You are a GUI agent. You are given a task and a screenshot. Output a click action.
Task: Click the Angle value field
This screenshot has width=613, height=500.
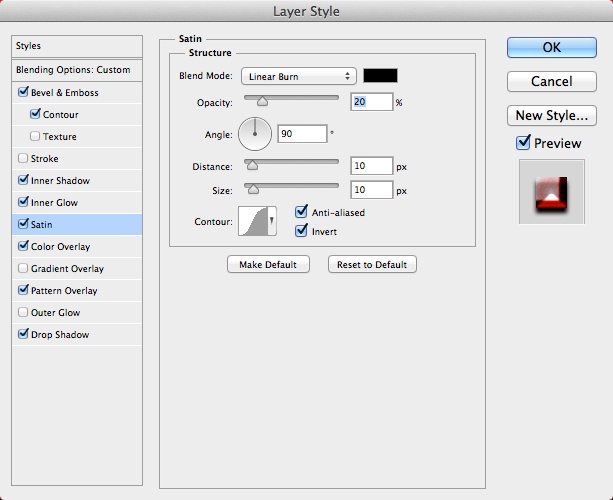302,134
